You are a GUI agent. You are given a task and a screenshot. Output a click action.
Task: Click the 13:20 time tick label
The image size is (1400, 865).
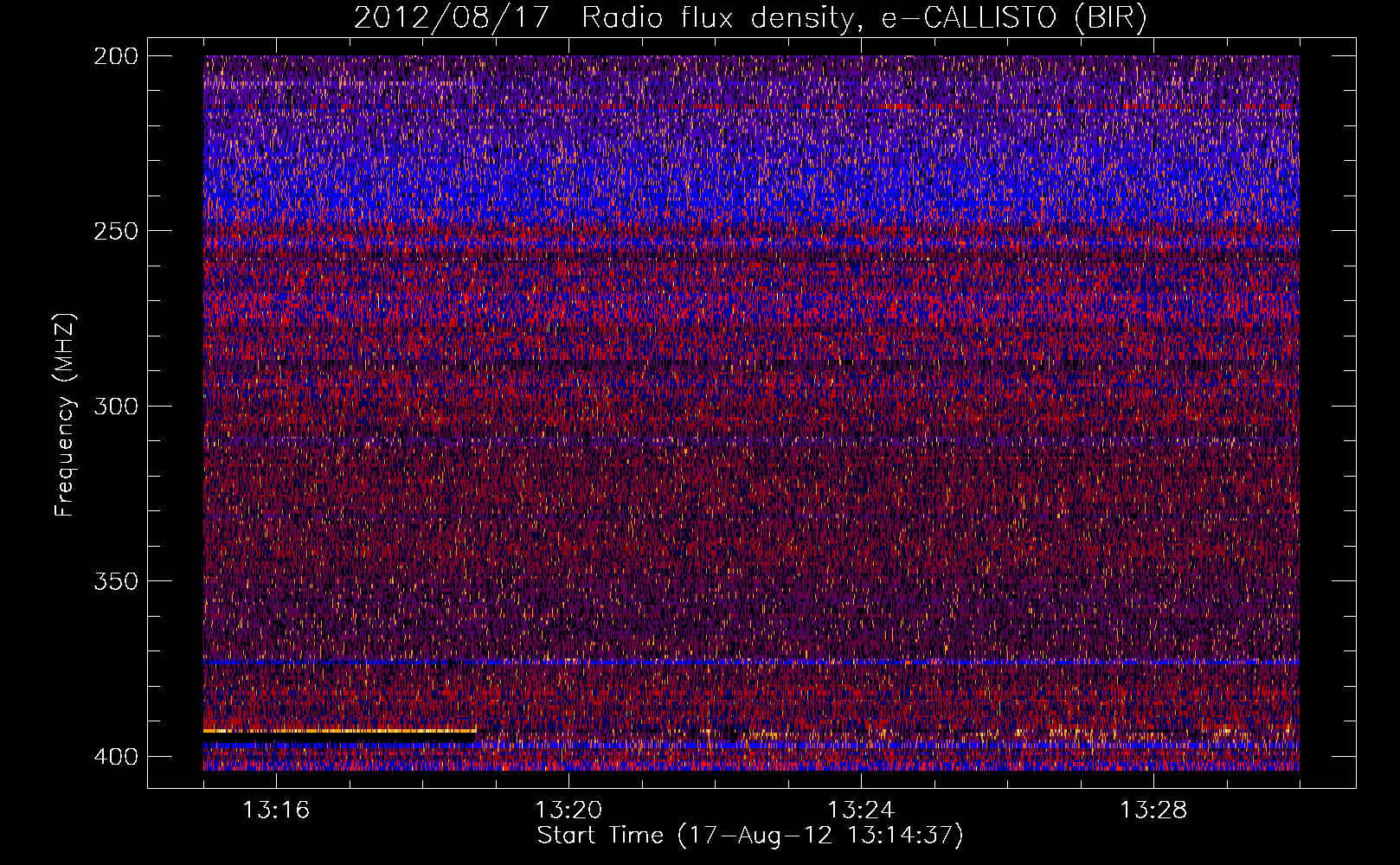coord(568,811)
